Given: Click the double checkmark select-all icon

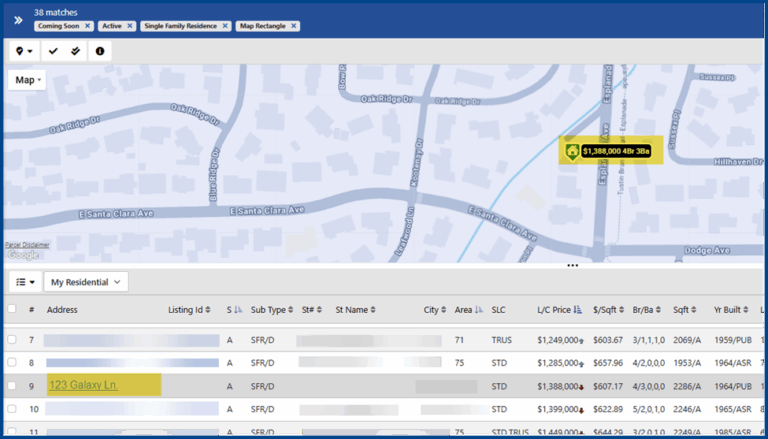Looking at the screenshot, I should [76, 51].
